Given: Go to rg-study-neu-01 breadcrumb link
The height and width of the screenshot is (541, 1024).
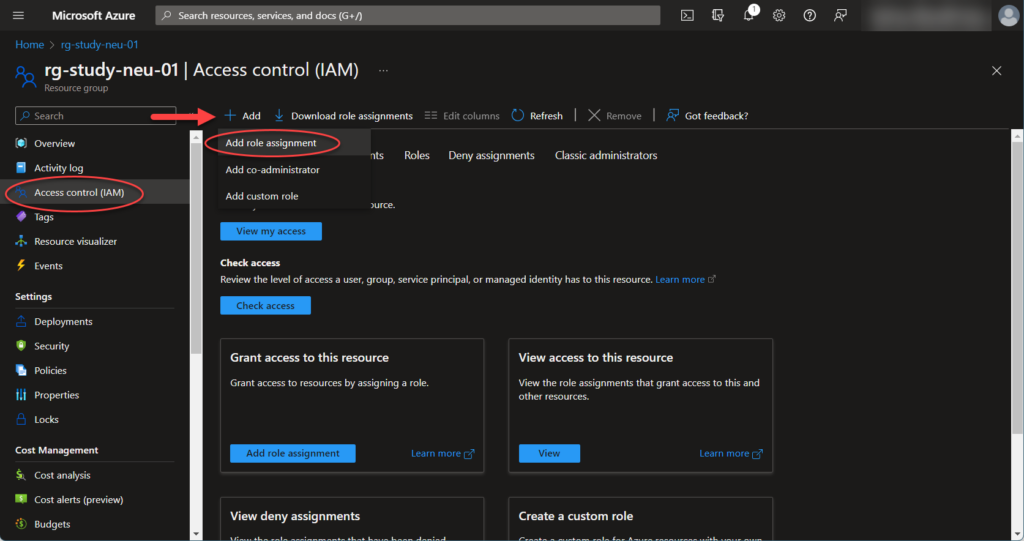Looking at the screenshot, I should point(99,44).
